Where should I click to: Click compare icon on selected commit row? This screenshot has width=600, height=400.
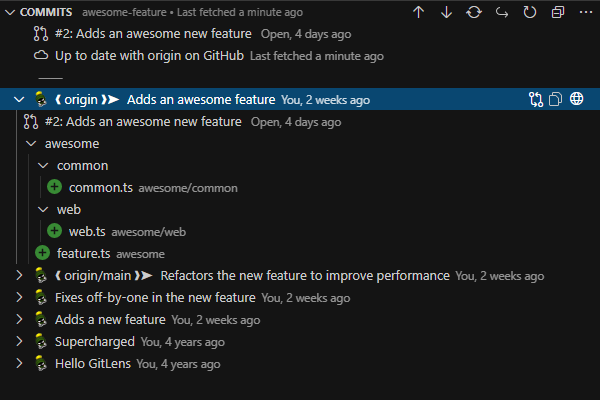(x=536, y=99)
